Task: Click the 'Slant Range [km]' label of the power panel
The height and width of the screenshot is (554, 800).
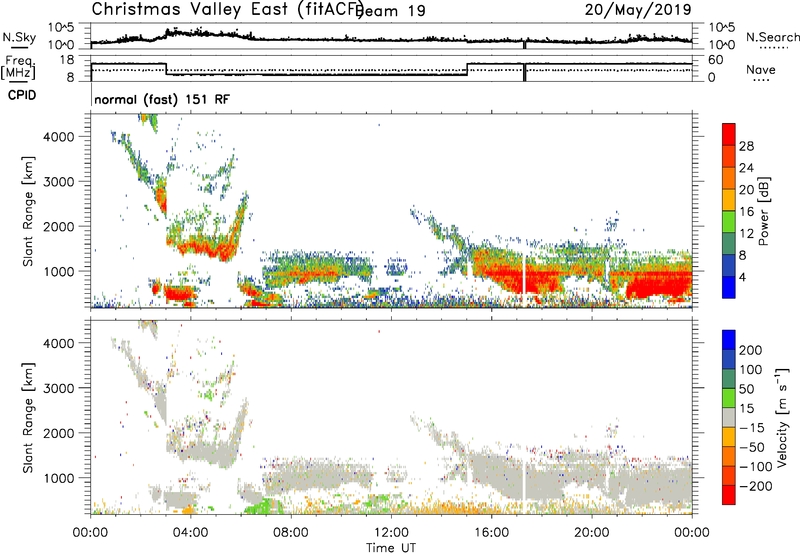Action: (28, 211)
